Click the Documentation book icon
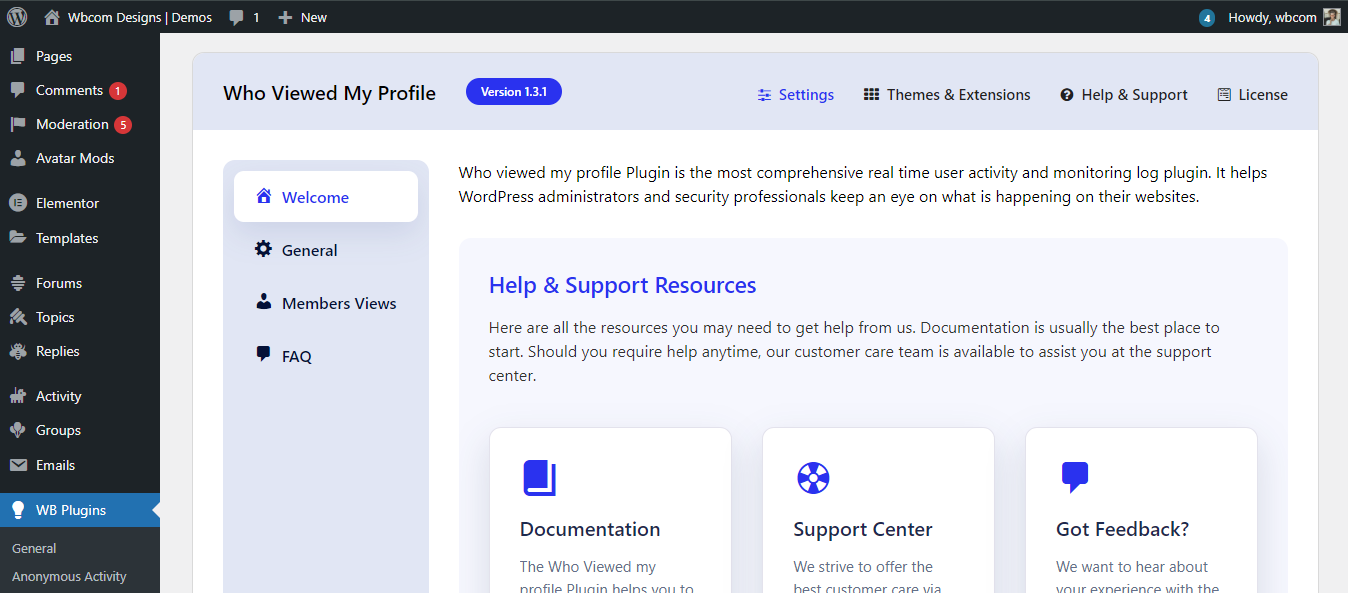The width and height of the screenshot is (1348, 593). coord(539,477)
